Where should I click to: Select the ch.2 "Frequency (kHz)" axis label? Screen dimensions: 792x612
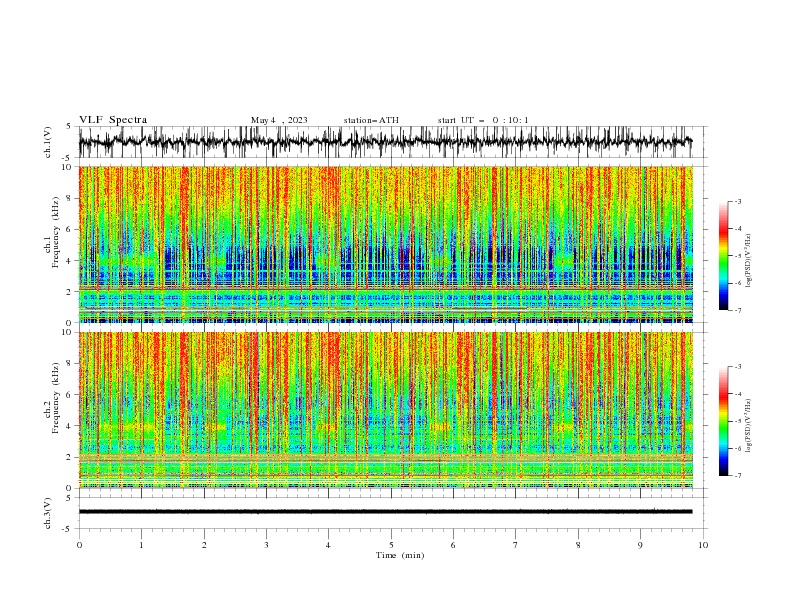(x=55, y=397)
